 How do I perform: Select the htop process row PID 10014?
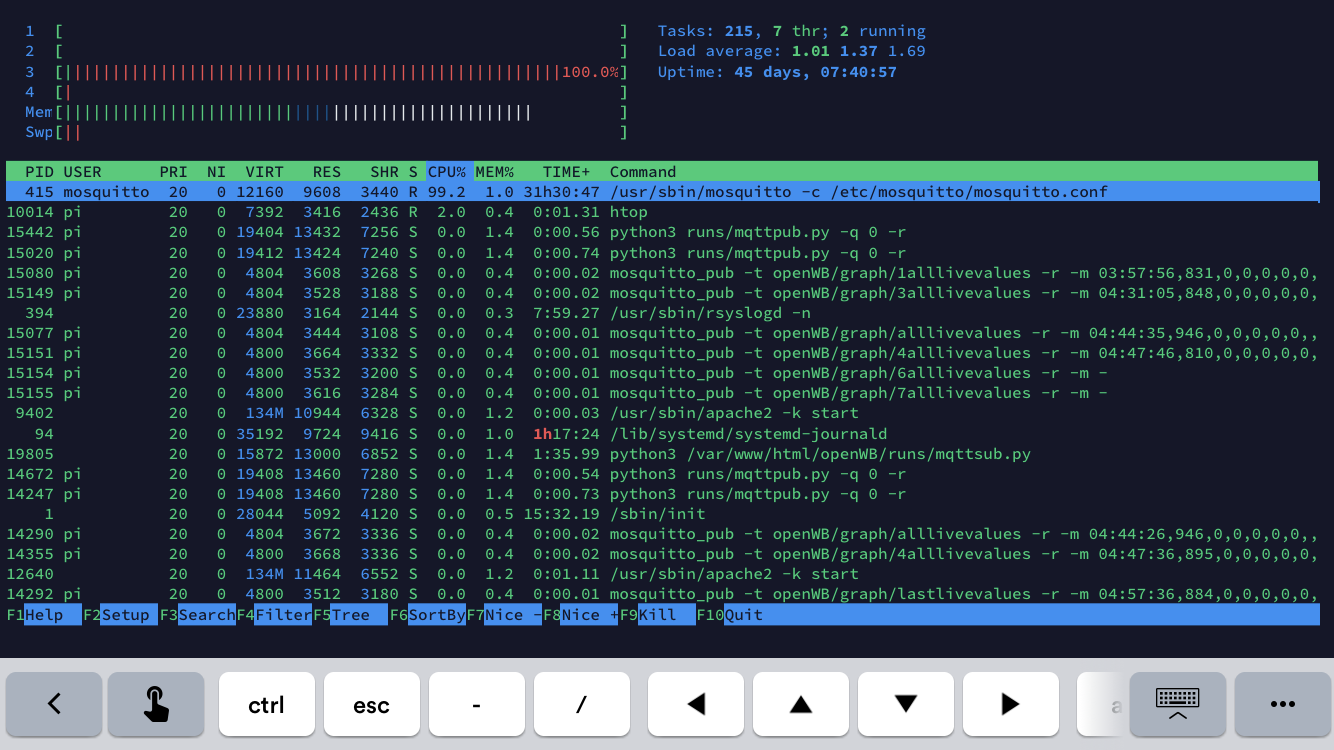[662, 212]
